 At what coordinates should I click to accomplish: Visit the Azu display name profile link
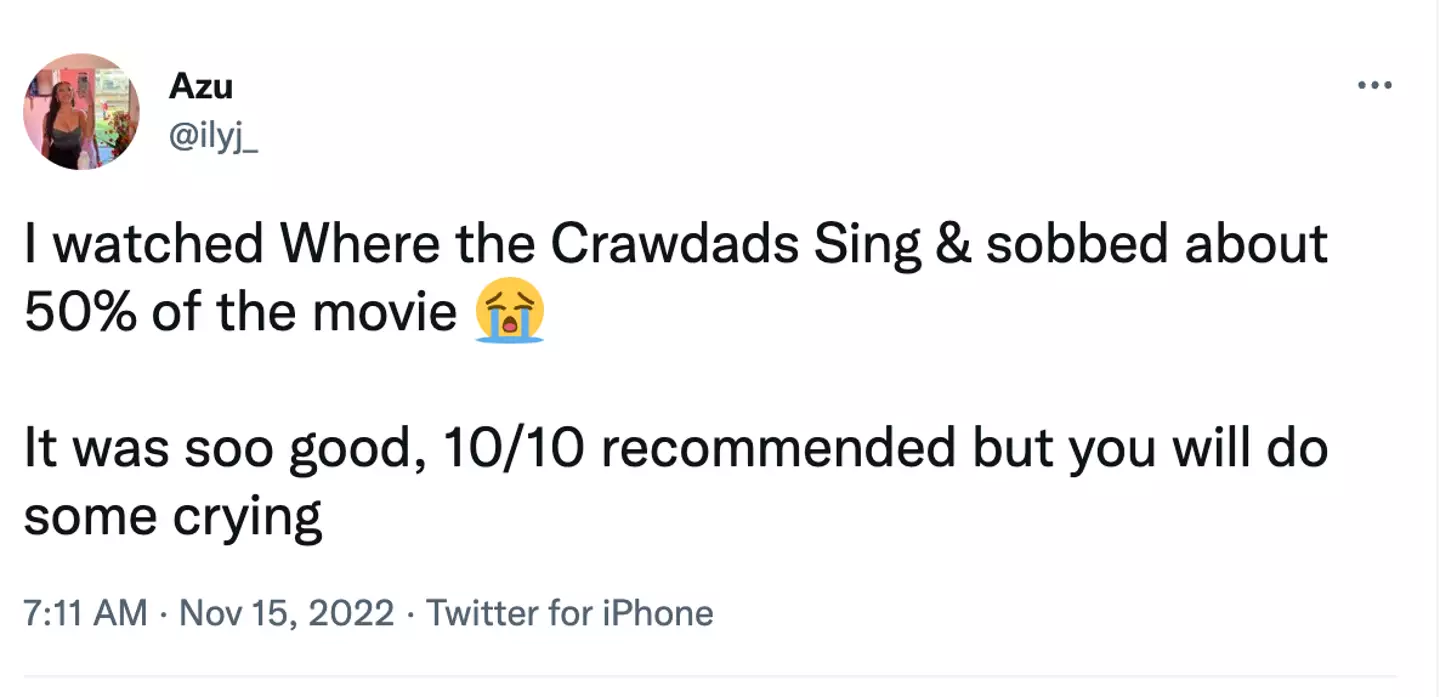click(x=200, y=87)
